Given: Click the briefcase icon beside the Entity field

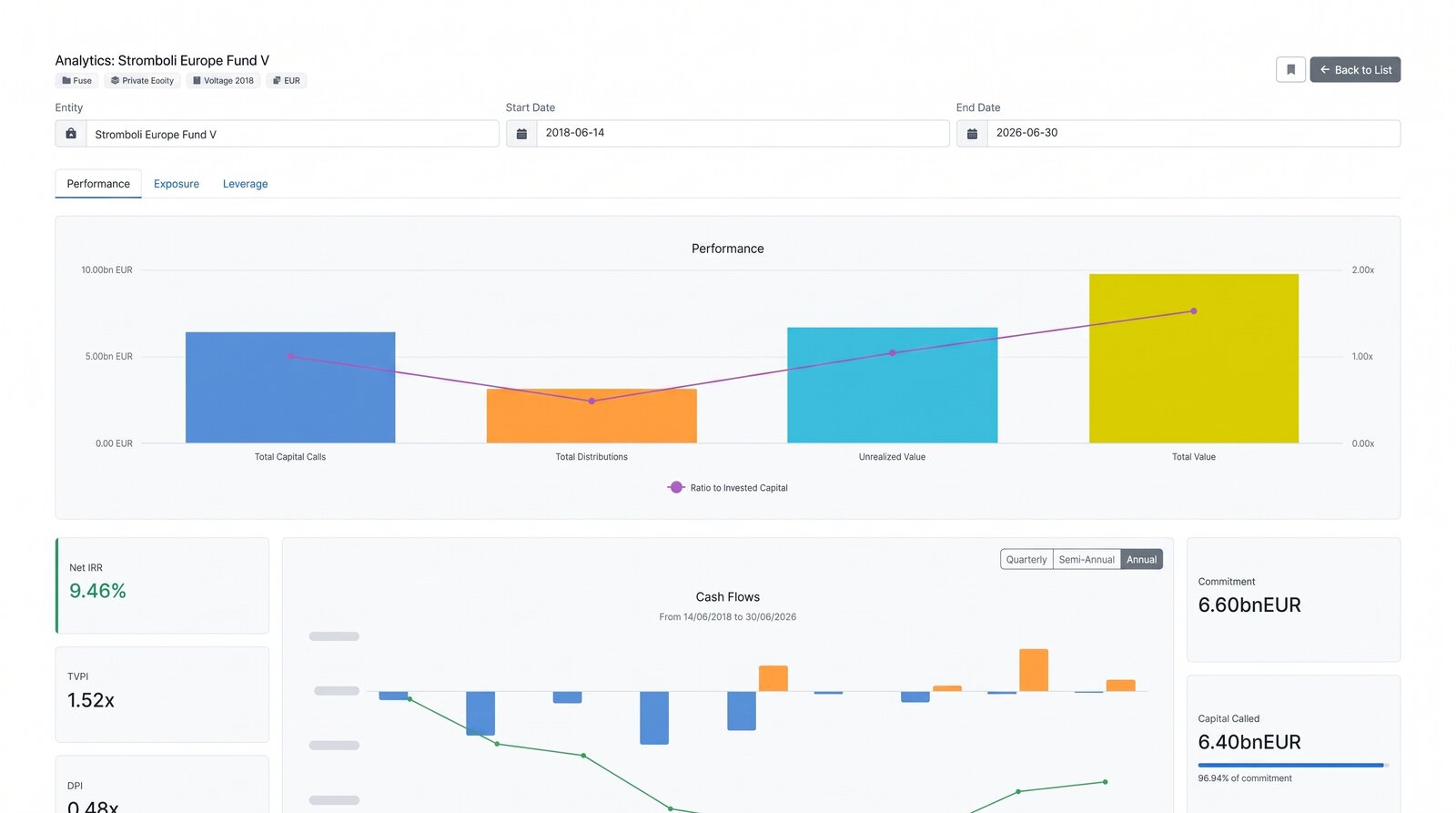Looking at the screenshot, I should (71, 134).
